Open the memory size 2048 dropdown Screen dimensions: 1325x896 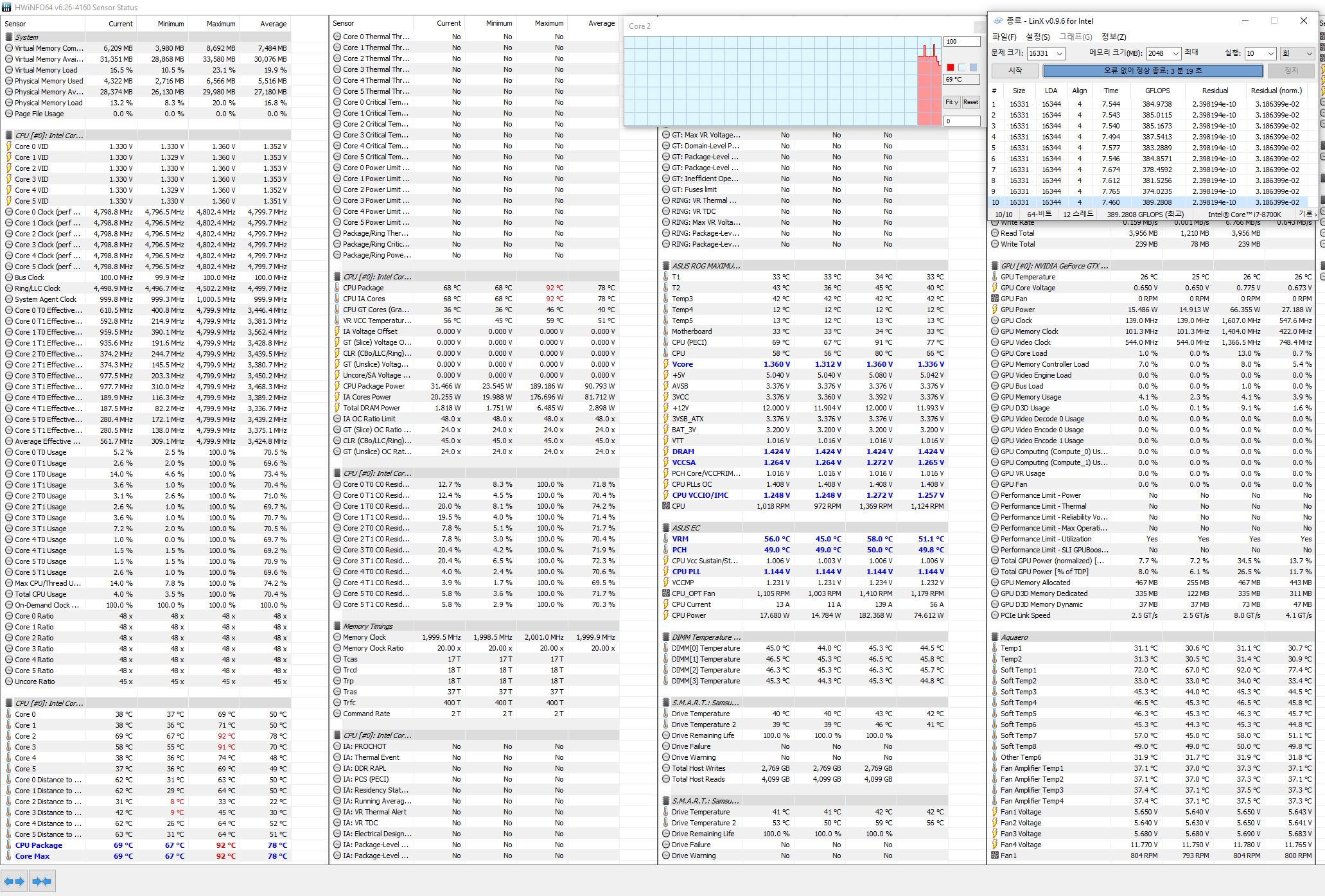coord(1175,54)
